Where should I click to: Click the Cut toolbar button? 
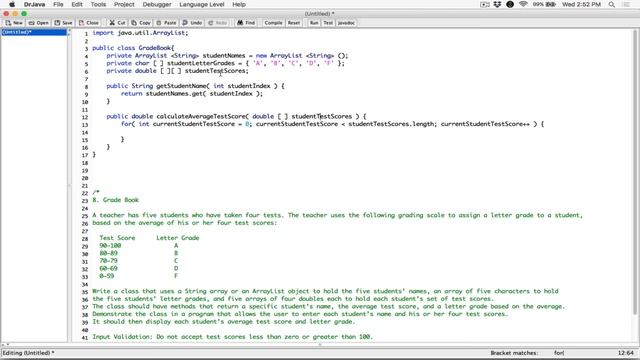117,23
